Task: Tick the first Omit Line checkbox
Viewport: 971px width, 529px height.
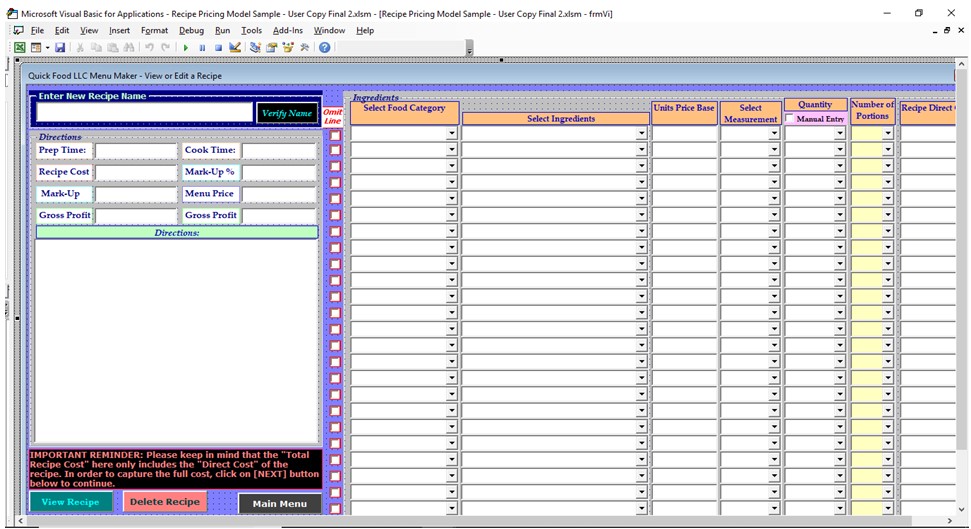Action: 335,134
